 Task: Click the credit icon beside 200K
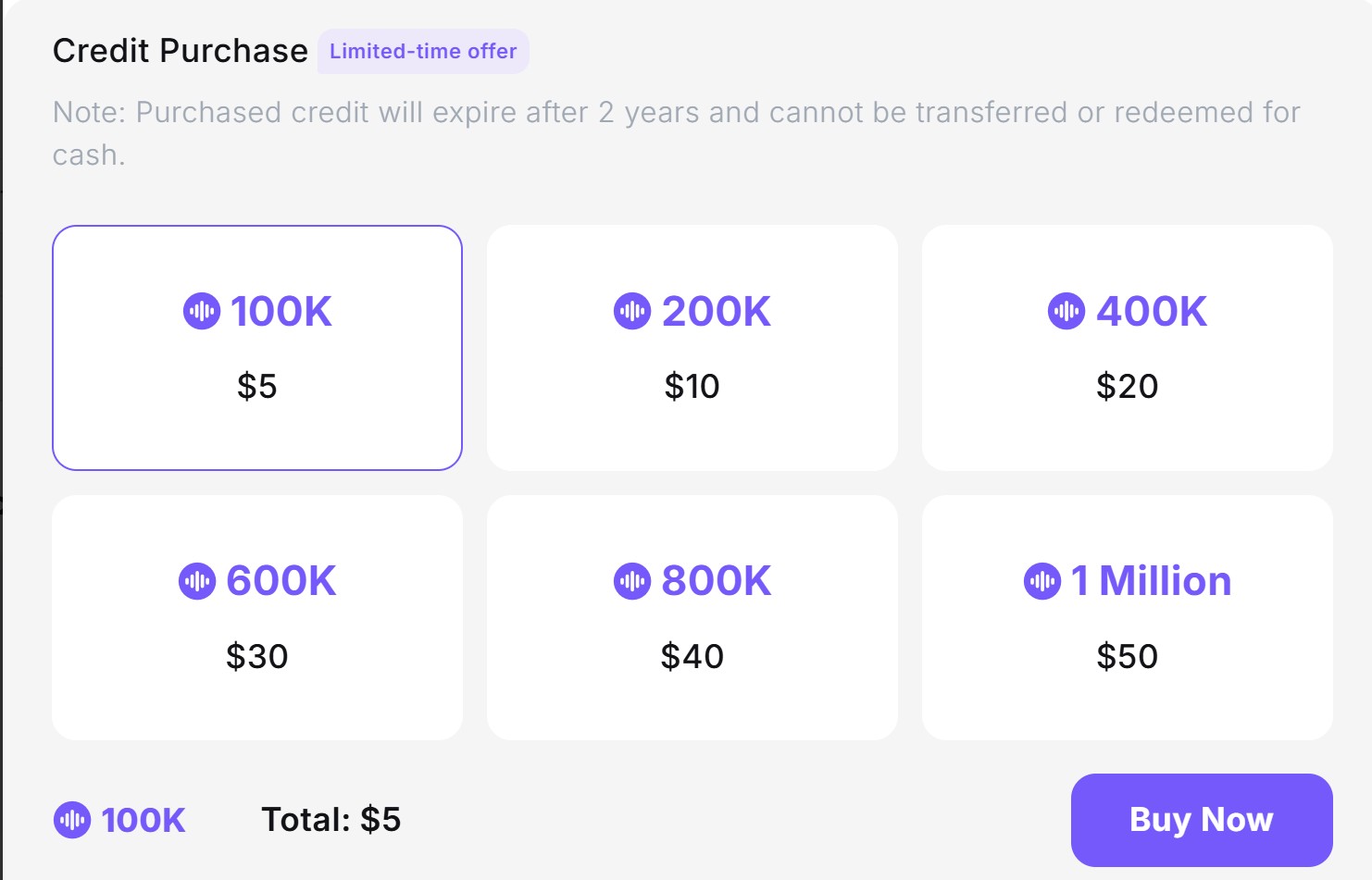click(x=632, y=311)
